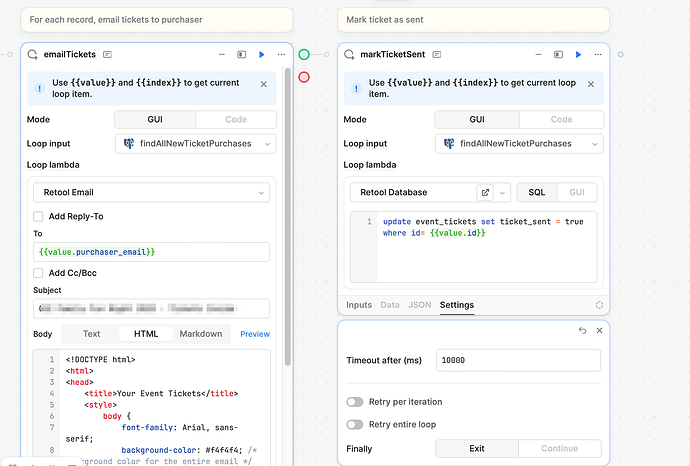
Task: Select HTML body format tab
Action: 146,334
